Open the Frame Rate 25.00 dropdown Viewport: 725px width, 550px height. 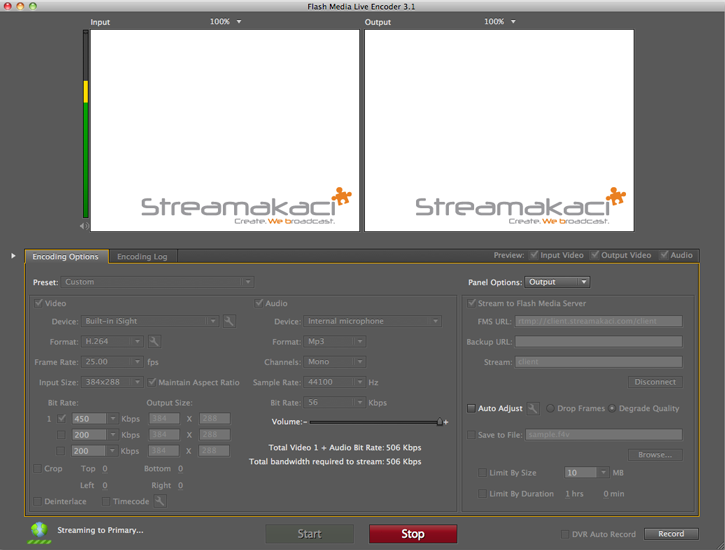tap(112, 362)
